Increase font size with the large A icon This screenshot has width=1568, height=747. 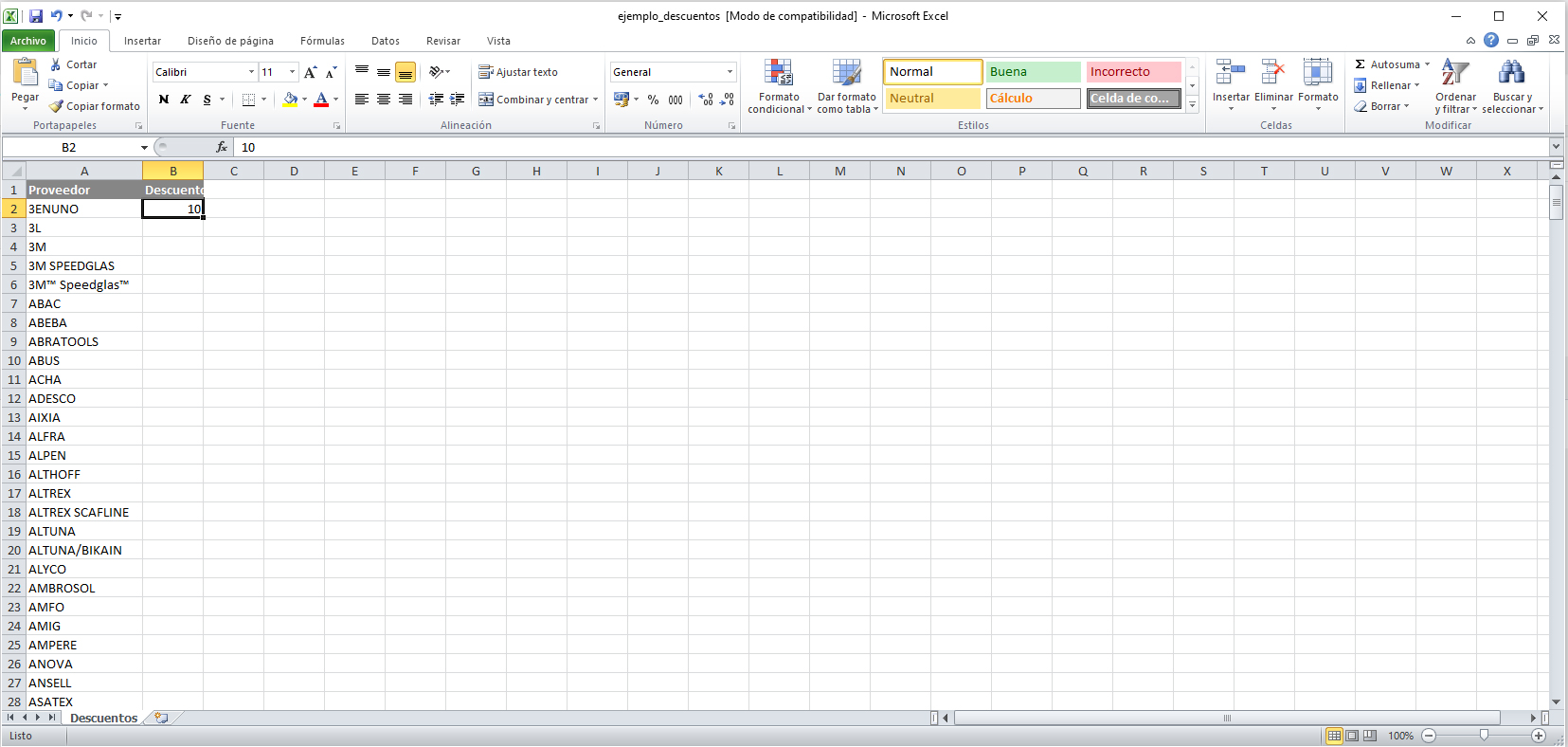(310, 72)
